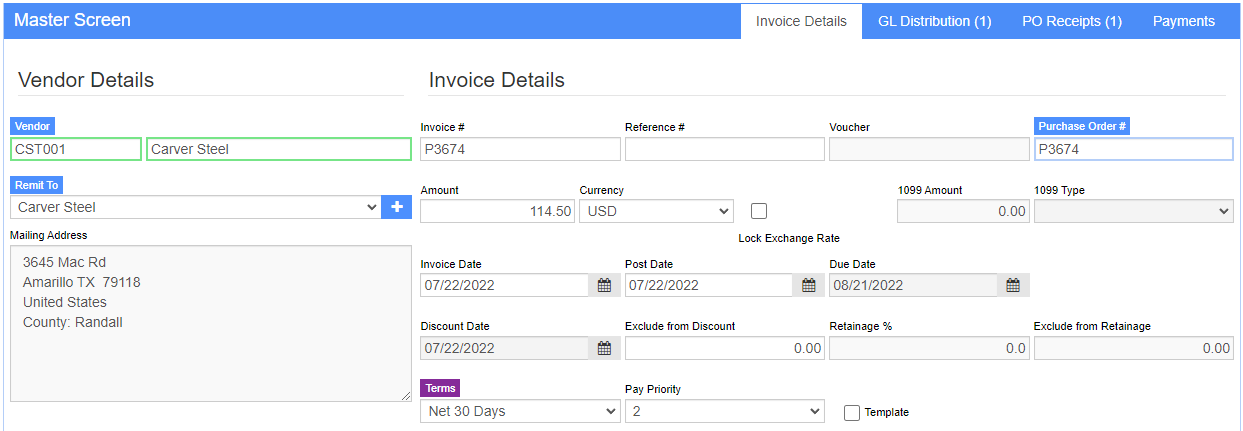The width and height of the screenshot is (1243, 431).
Task: Enable the Template checkbox
Action: [x=852, y=412]
